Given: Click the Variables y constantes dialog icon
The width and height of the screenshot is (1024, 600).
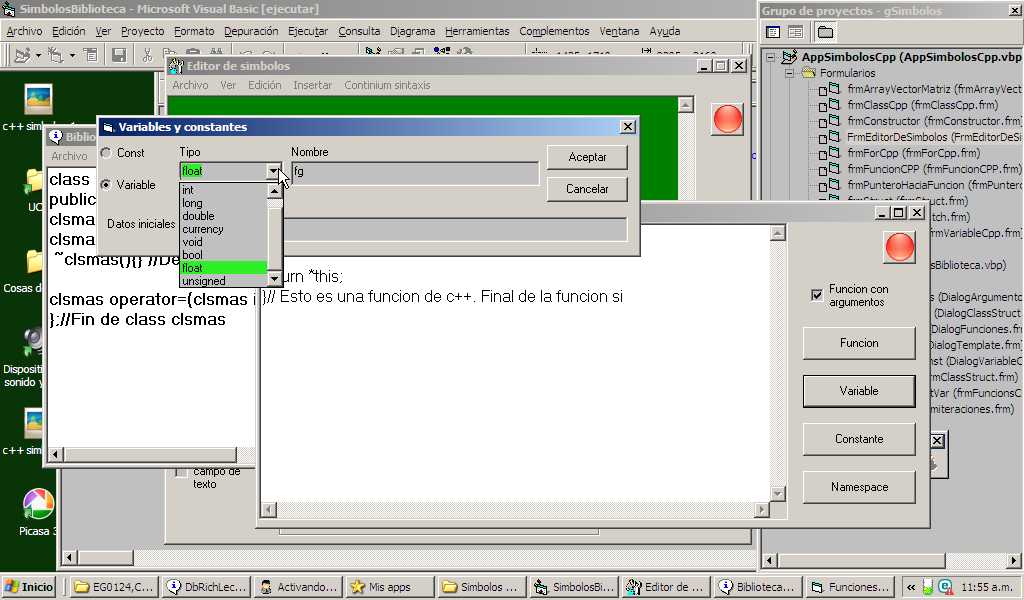Looking at the screenshot, I should coord(108,127).
